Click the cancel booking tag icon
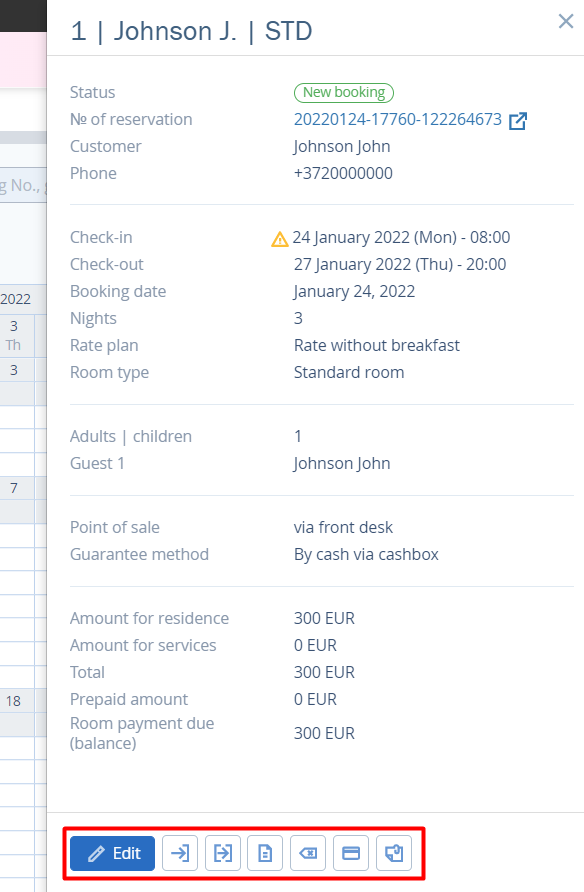 [x=308, y=853]
